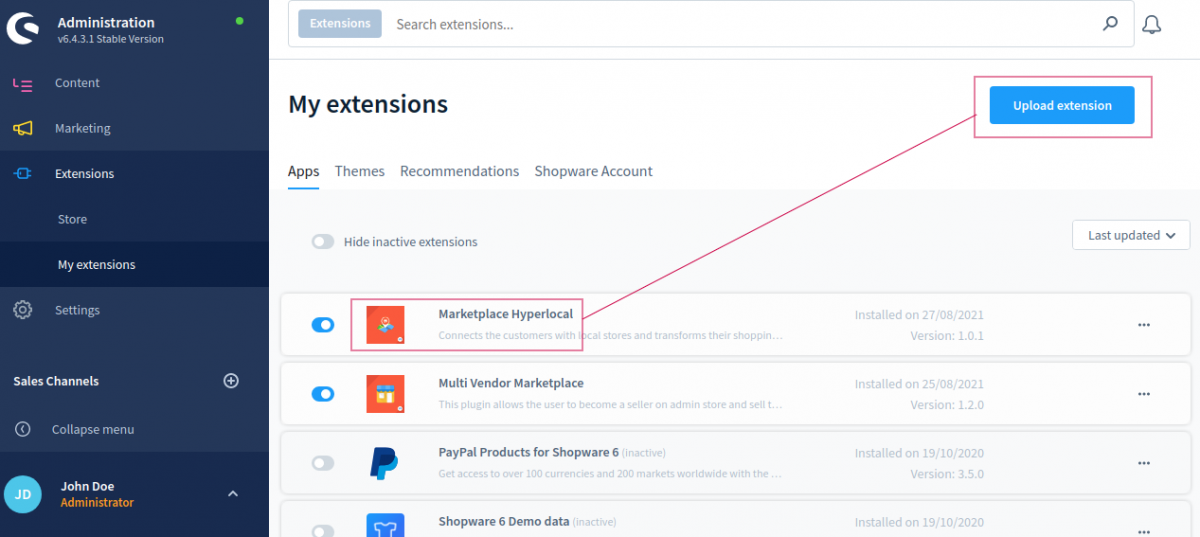Open notifications bell icon
The image size is (1200, 537).
click(1152, 24)
